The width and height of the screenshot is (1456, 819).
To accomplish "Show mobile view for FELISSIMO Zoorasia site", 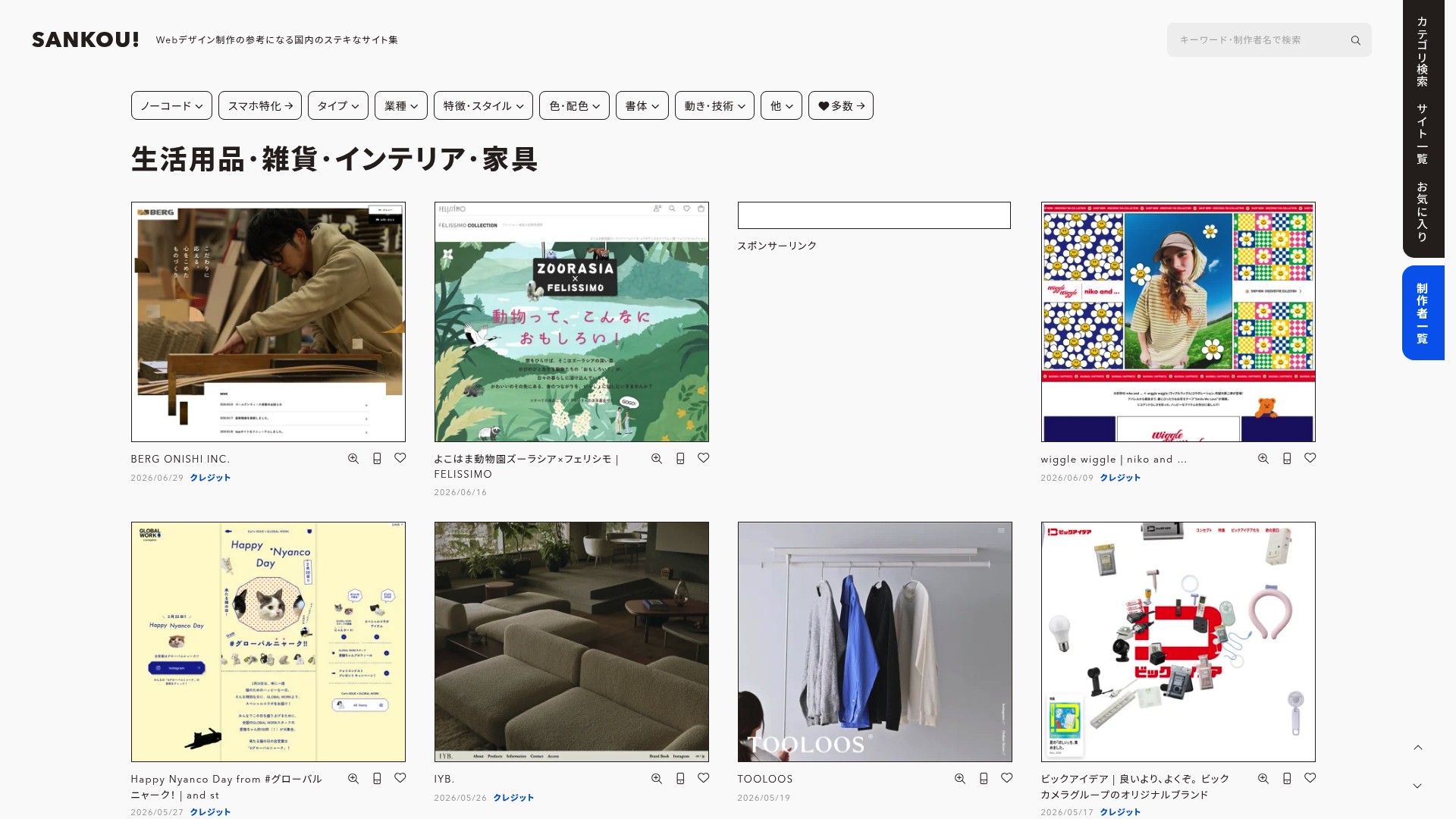I will tap(680, 459).
